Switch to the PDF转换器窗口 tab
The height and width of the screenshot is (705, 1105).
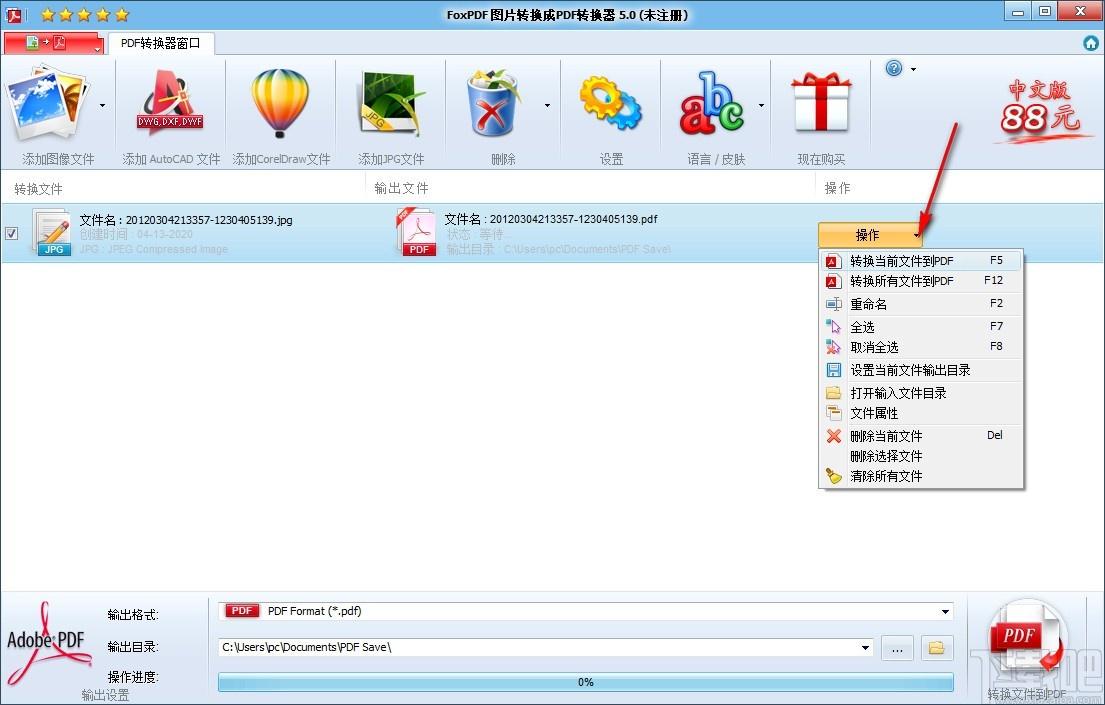coord(161,43)
